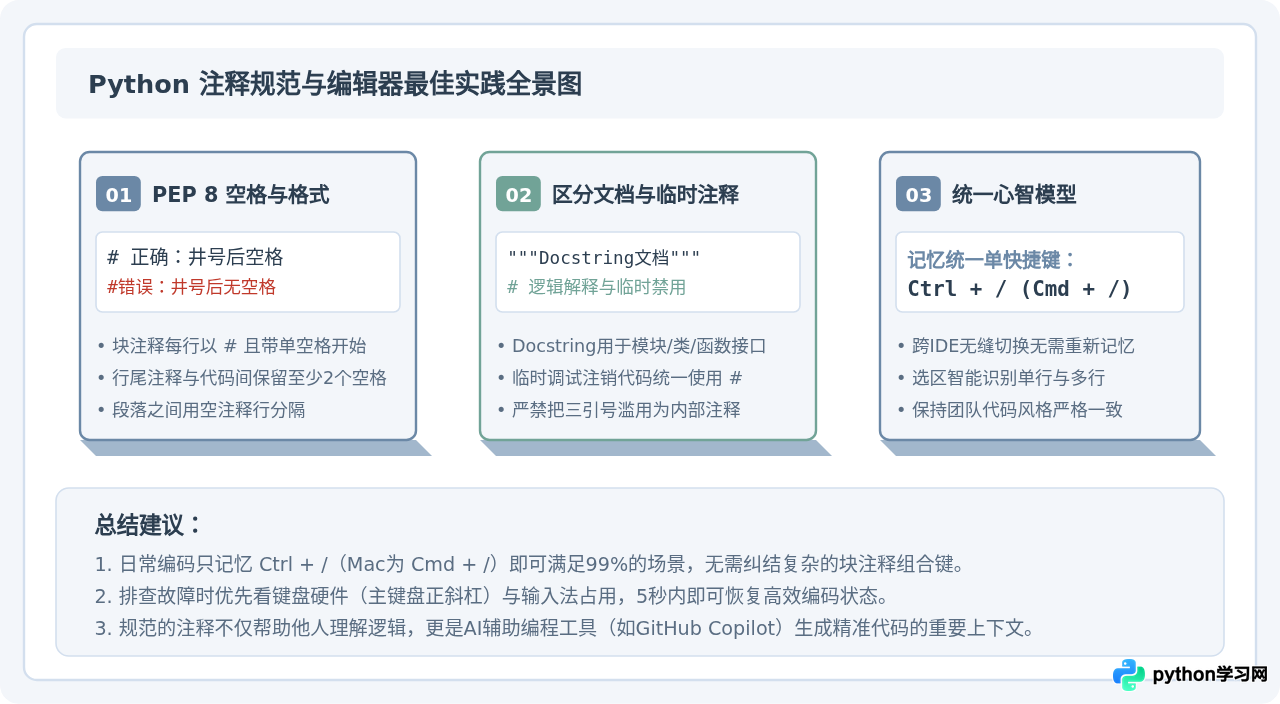Viewport: 1280px width, 704px height.
Task: Click heading '统一心智模型'
Action: pos(1014,195)
